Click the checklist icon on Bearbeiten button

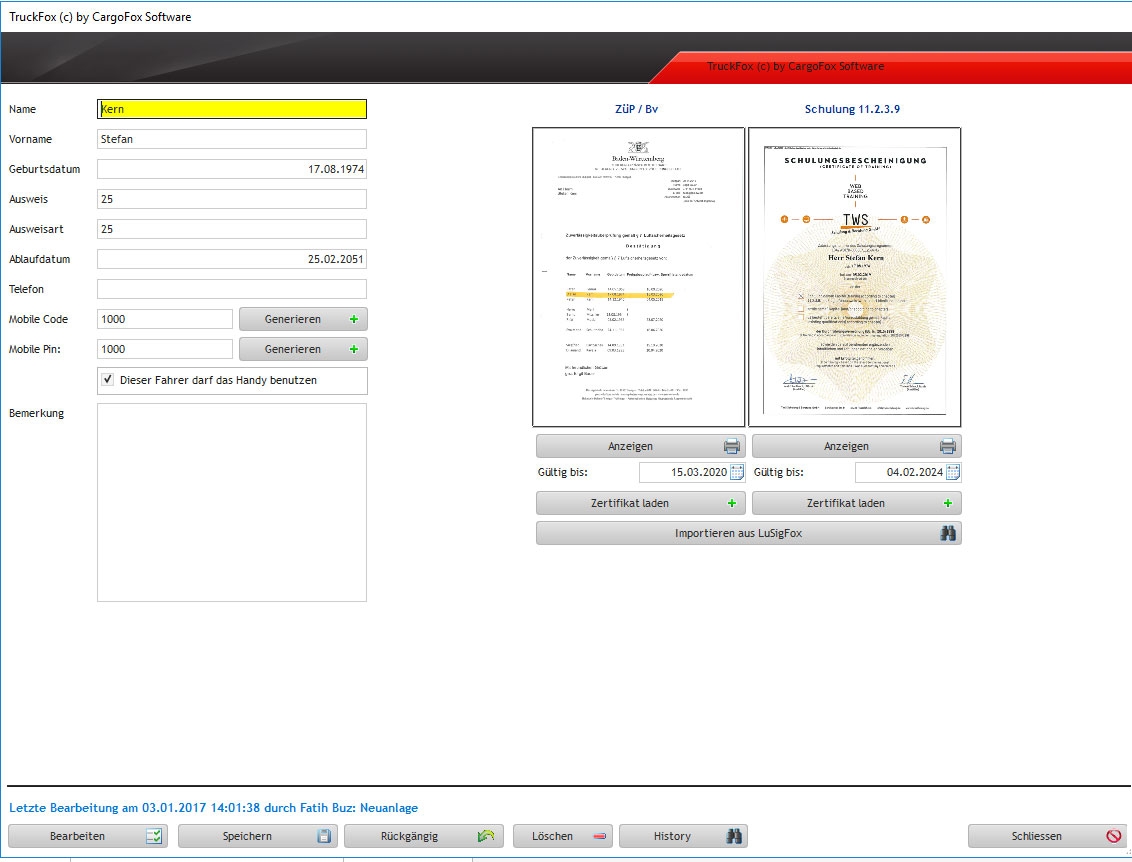(154, 836)
